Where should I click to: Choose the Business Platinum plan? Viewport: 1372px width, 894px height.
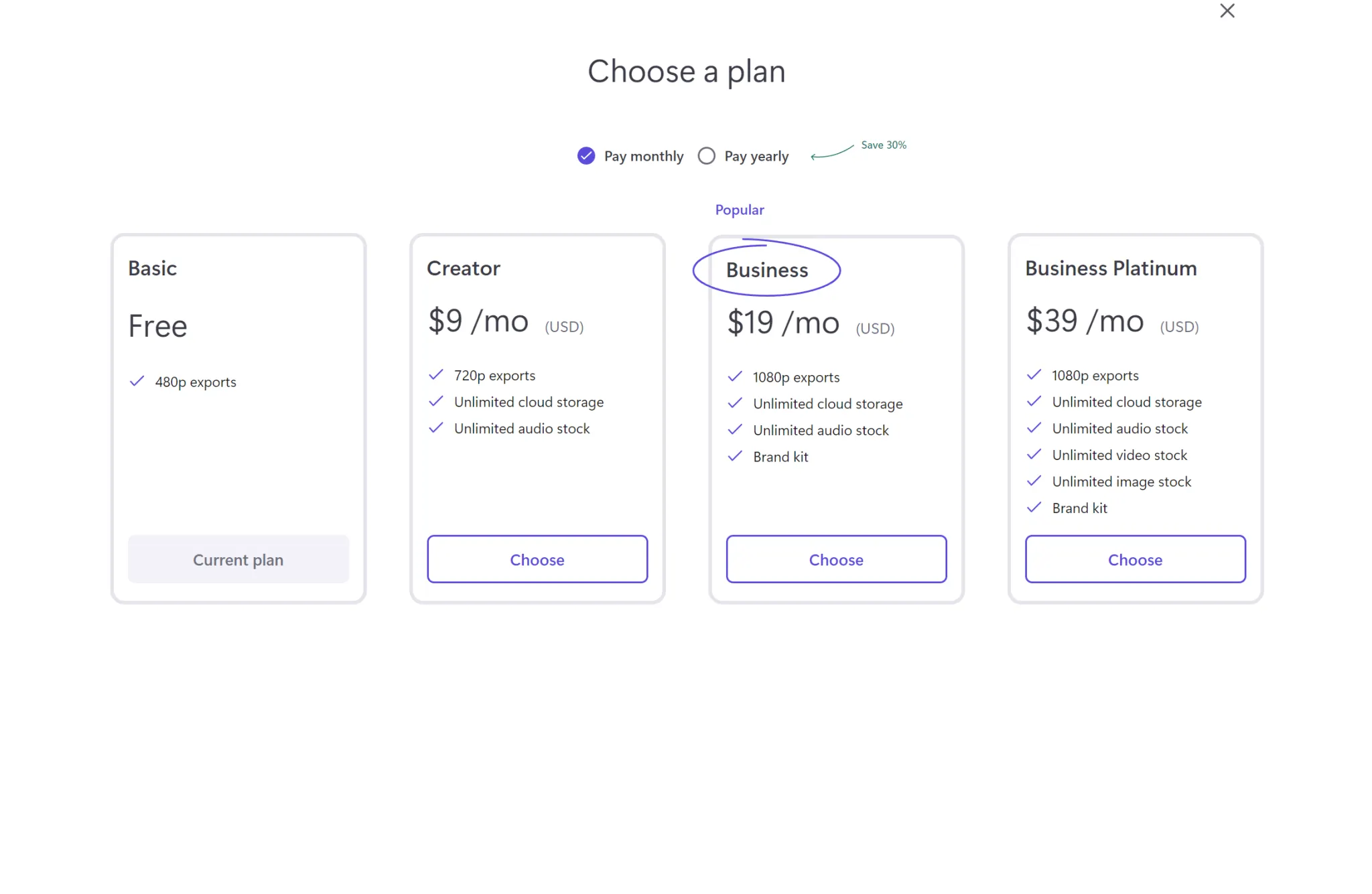[x=1135, y=559]
